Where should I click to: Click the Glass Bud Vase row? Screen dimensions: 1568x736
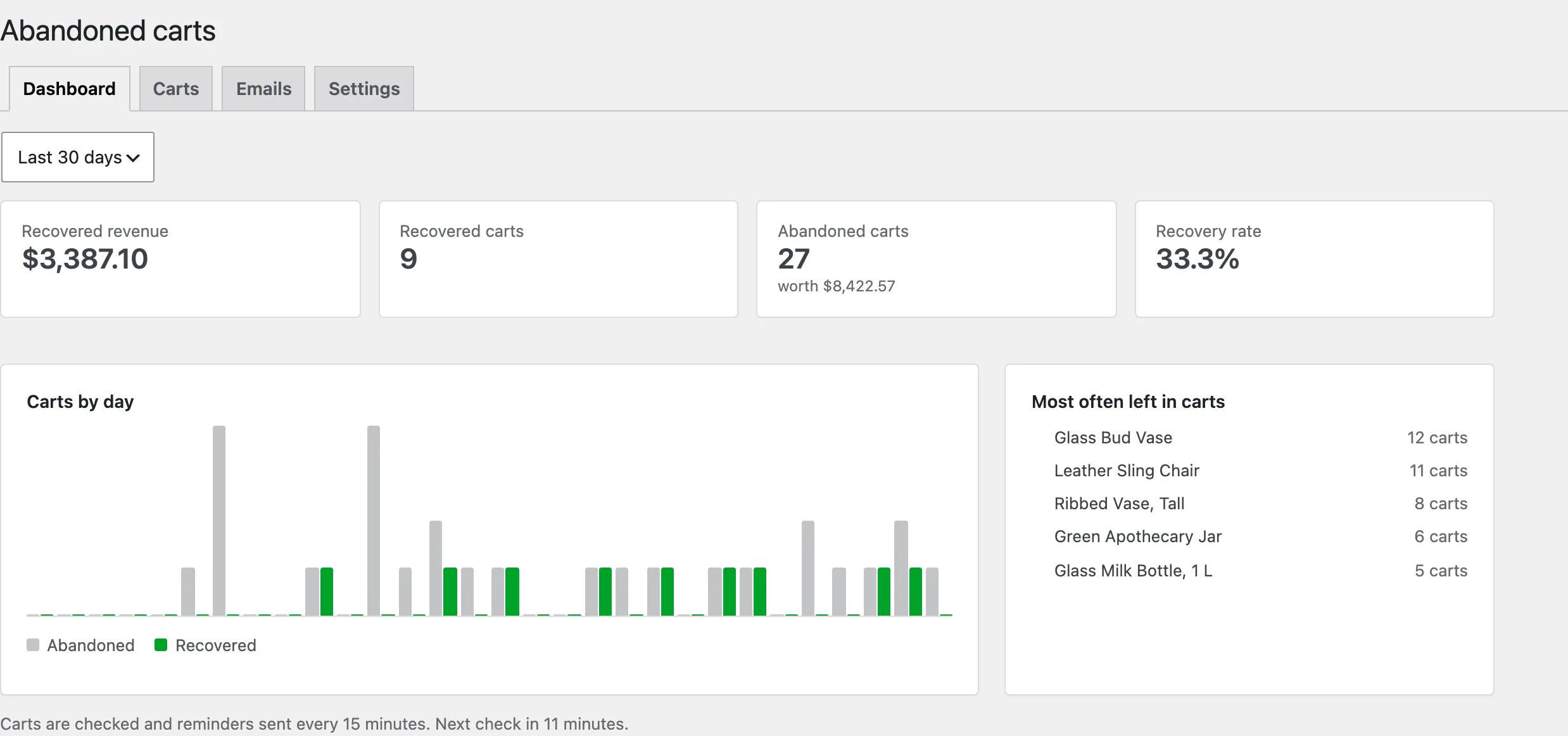click(1261, 438)
